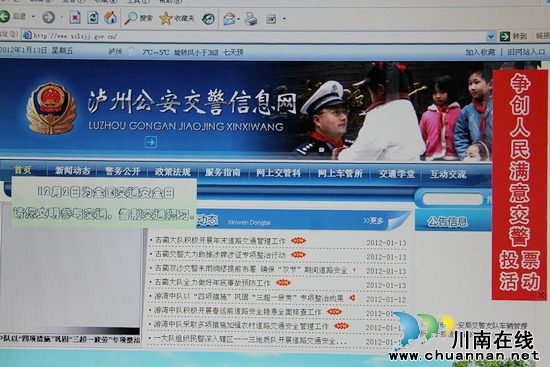Go to the browser Home icon
Viewport: 550px width, 367px height.
(x=110, y=17)
